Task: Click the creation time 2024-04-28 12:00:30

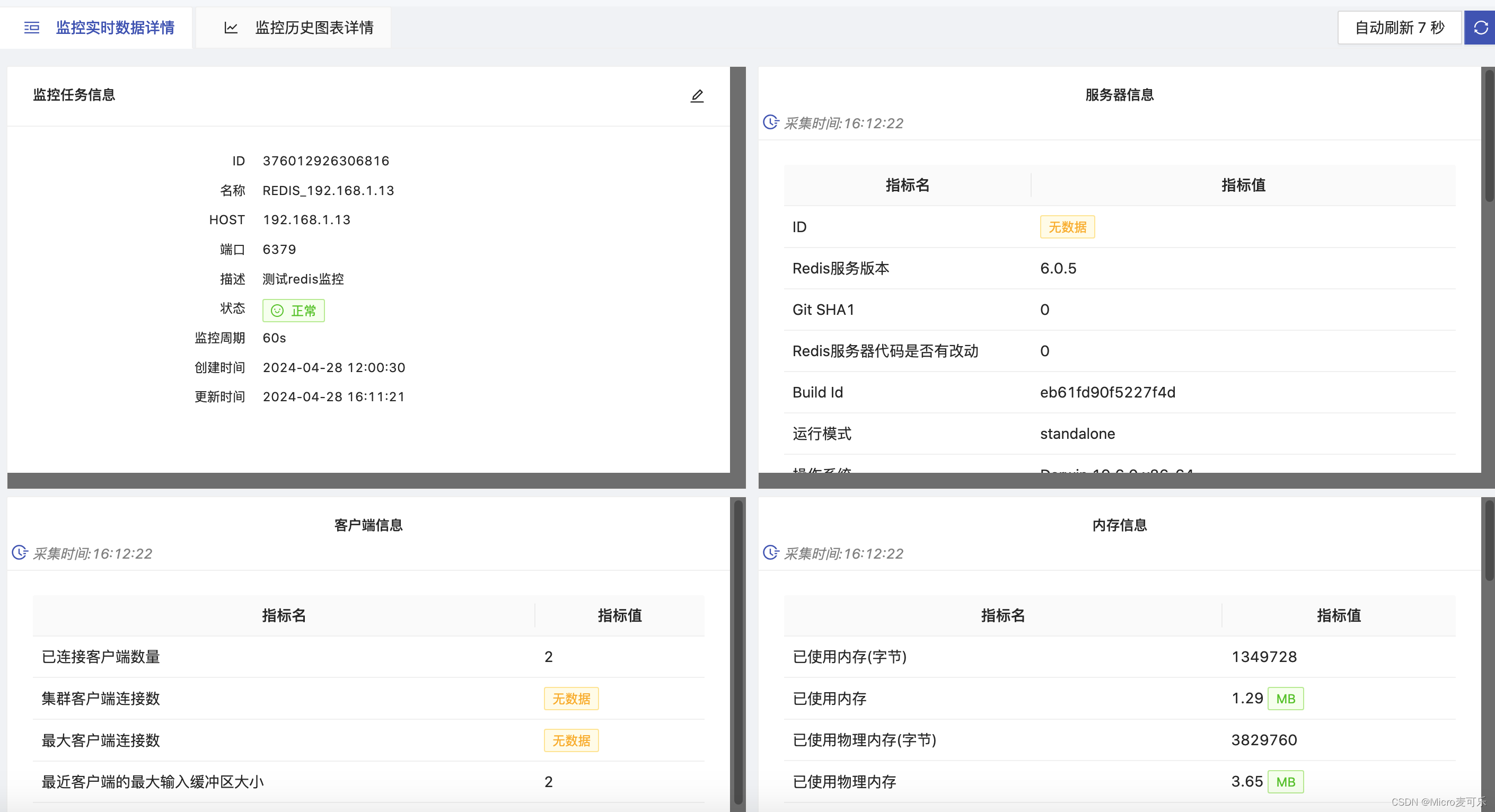Action: click(333, 368)
